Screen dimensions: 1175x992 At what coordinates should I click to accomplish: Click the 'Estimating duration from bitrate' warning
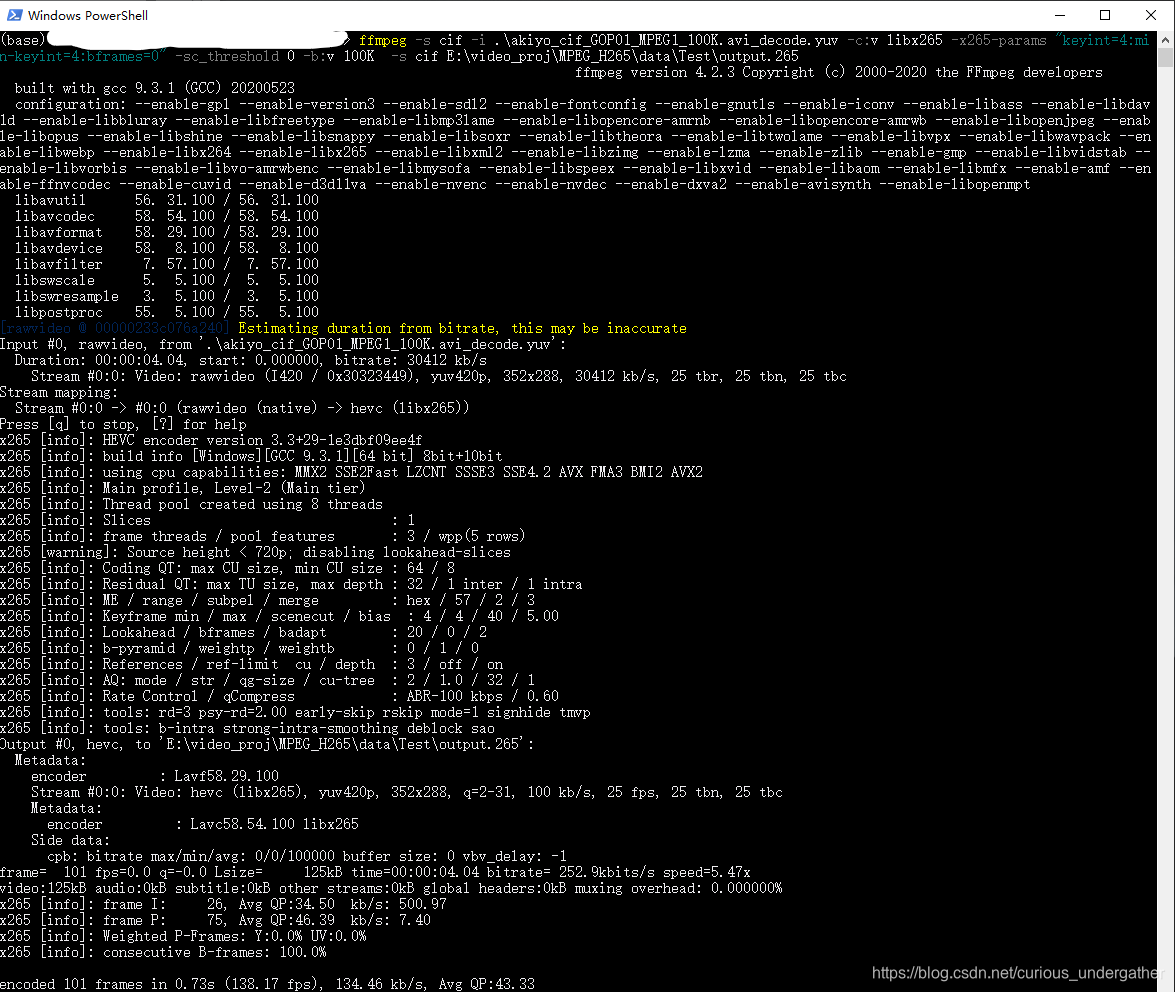coord(440,327)
